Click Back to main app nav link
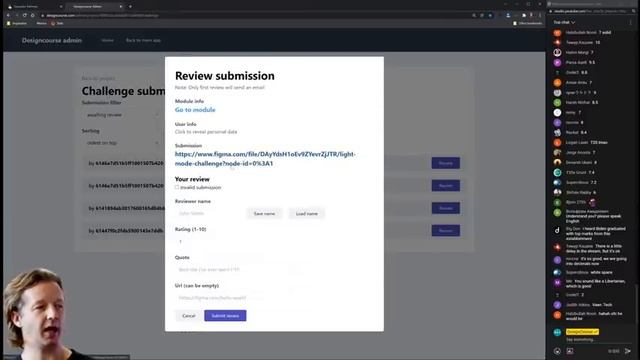 143,40
